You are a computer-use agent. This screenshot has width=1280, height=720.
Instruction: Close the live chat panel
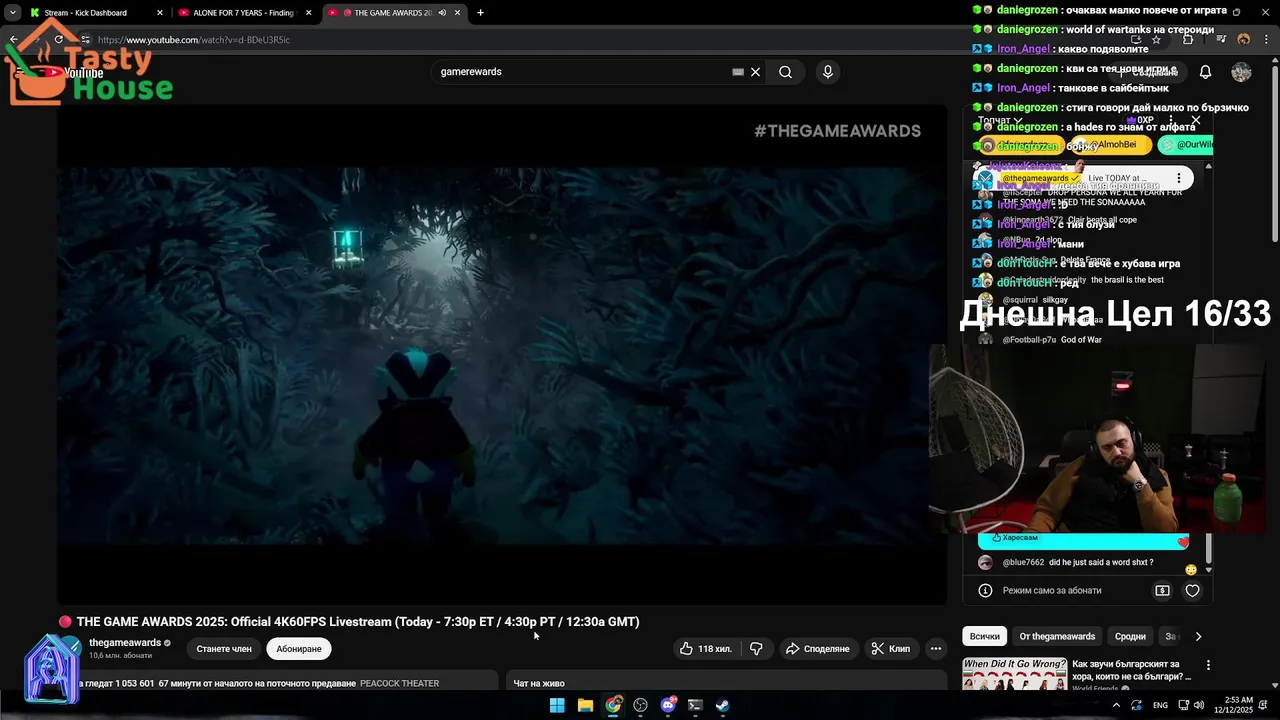[1195, 120]
